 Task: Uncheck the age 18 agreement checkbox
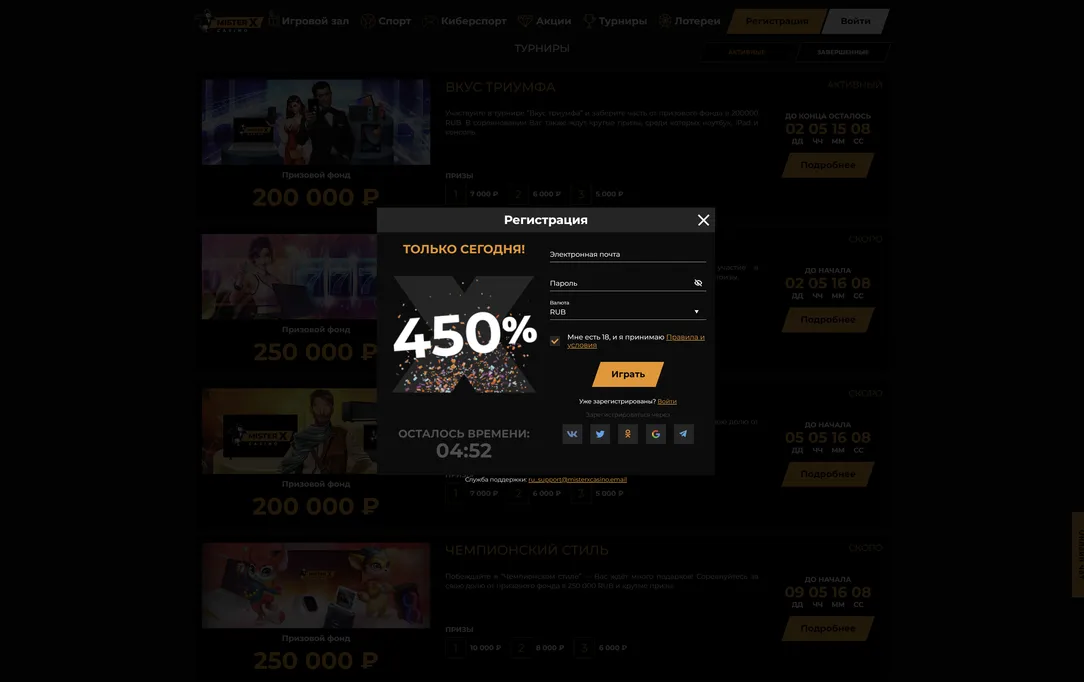555,341
